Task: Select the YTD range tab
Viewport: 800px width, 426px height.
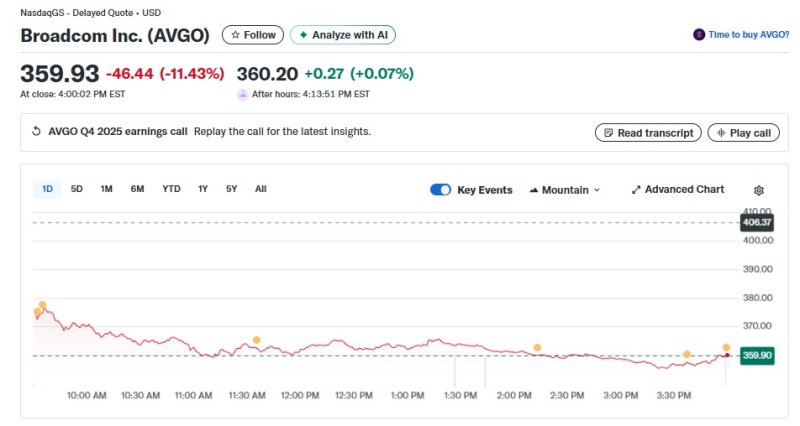Action: (171, 189)
